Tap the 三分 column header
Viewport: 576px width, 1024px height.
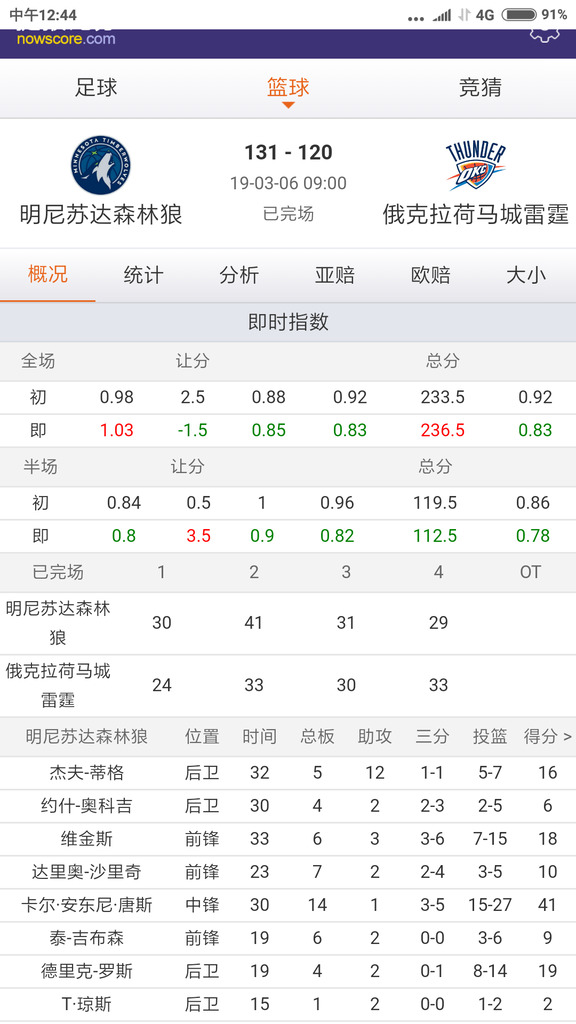432,737
